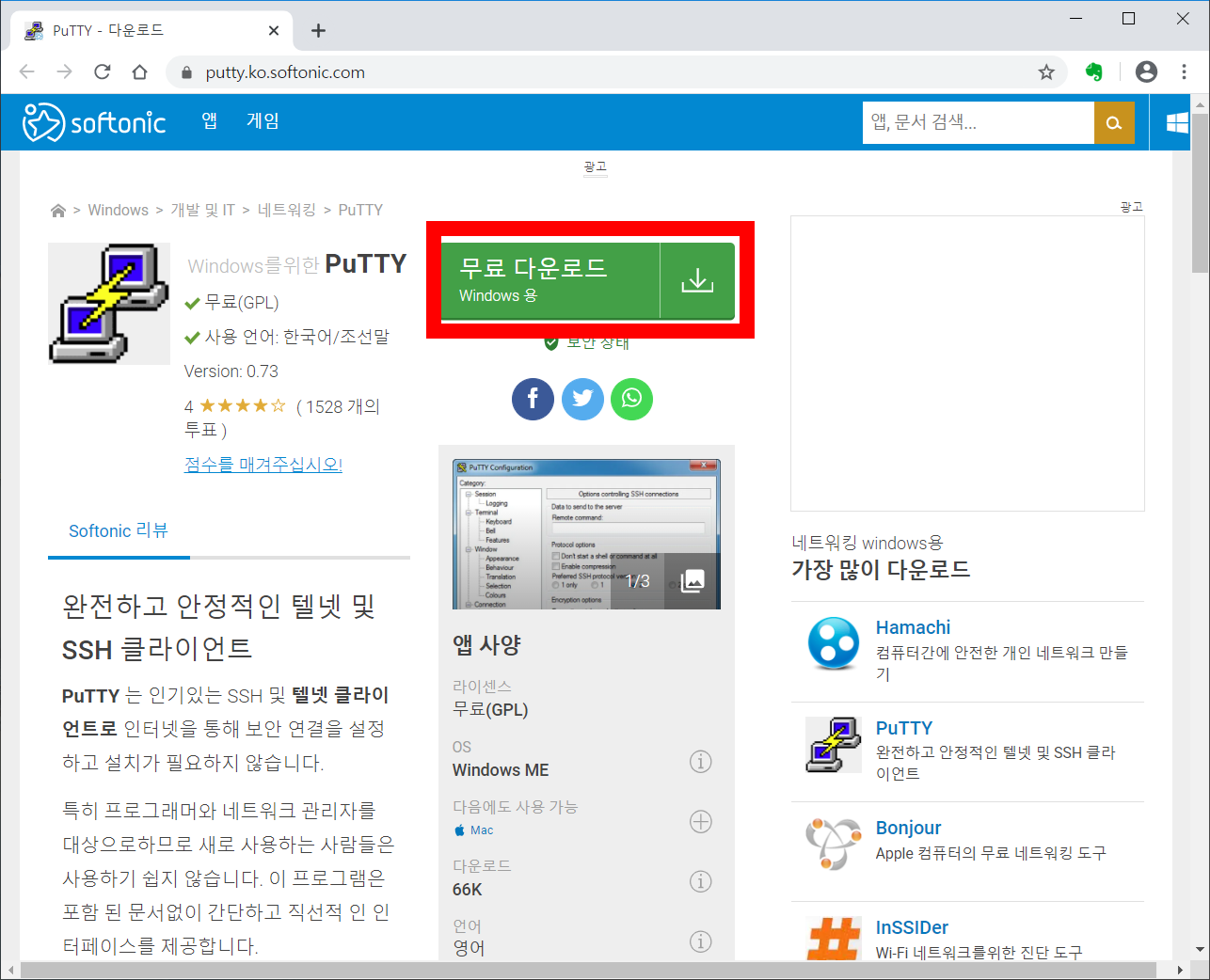Go back to the previous page
Viewport: 1210px width, 980px height.
coord(27,71)
